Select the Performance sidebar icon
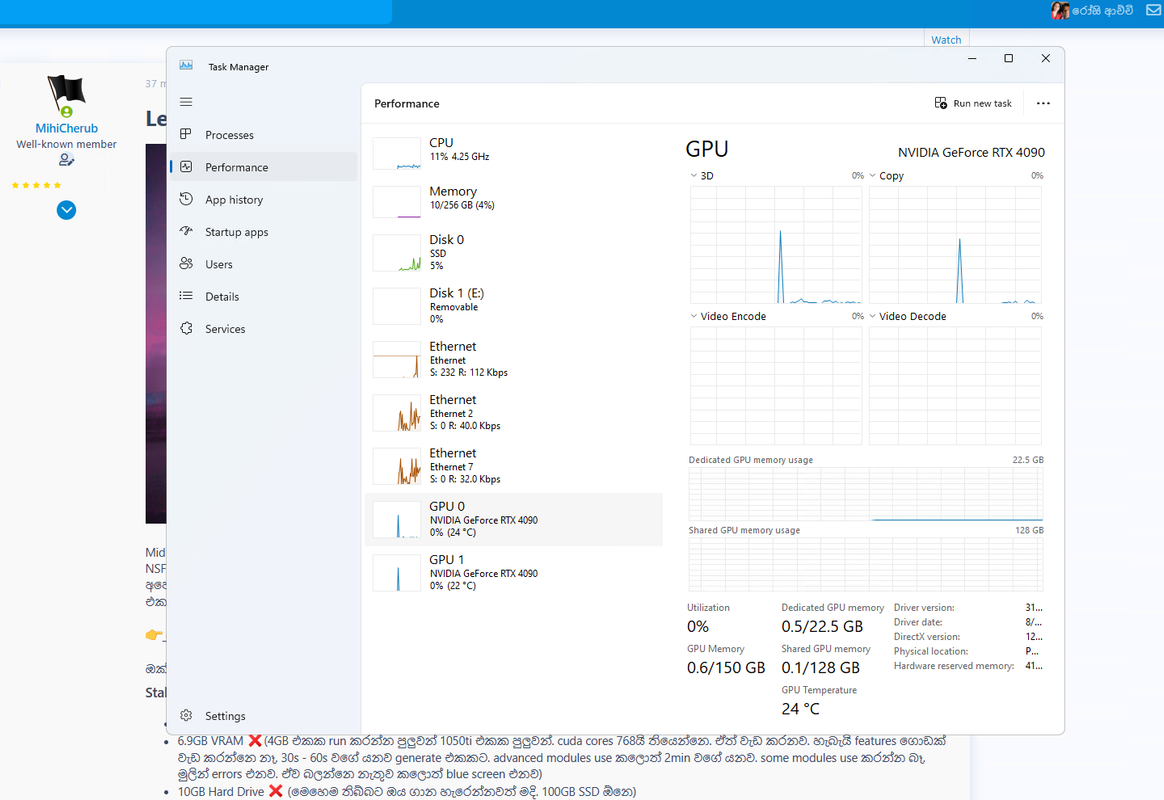The height and width of the screenshot is (800, 1164). (x=186, y=167)
